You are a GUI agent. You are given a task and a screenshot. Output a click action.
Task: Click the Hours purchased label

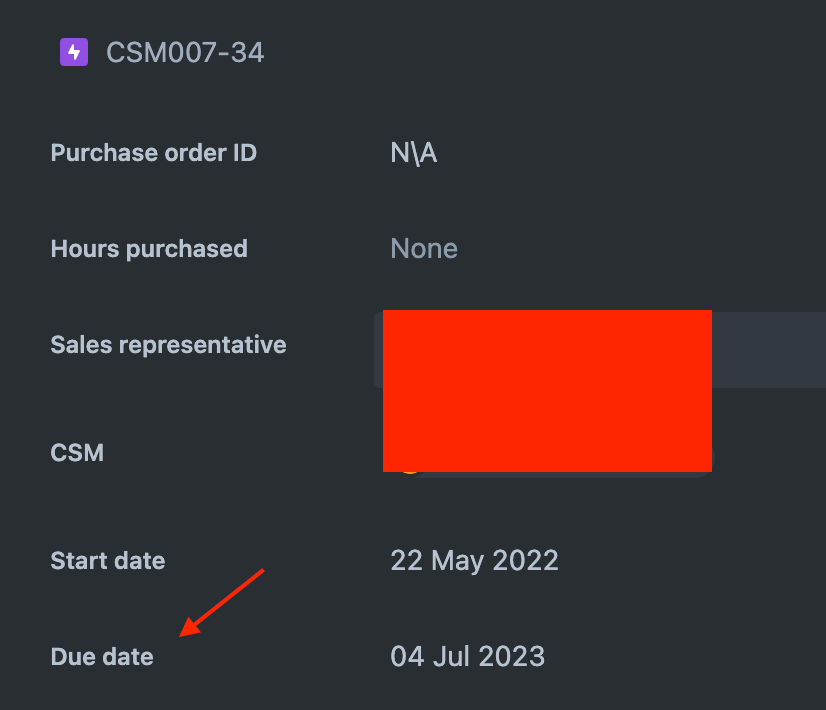pyautogui.click(x=149, y=248)
